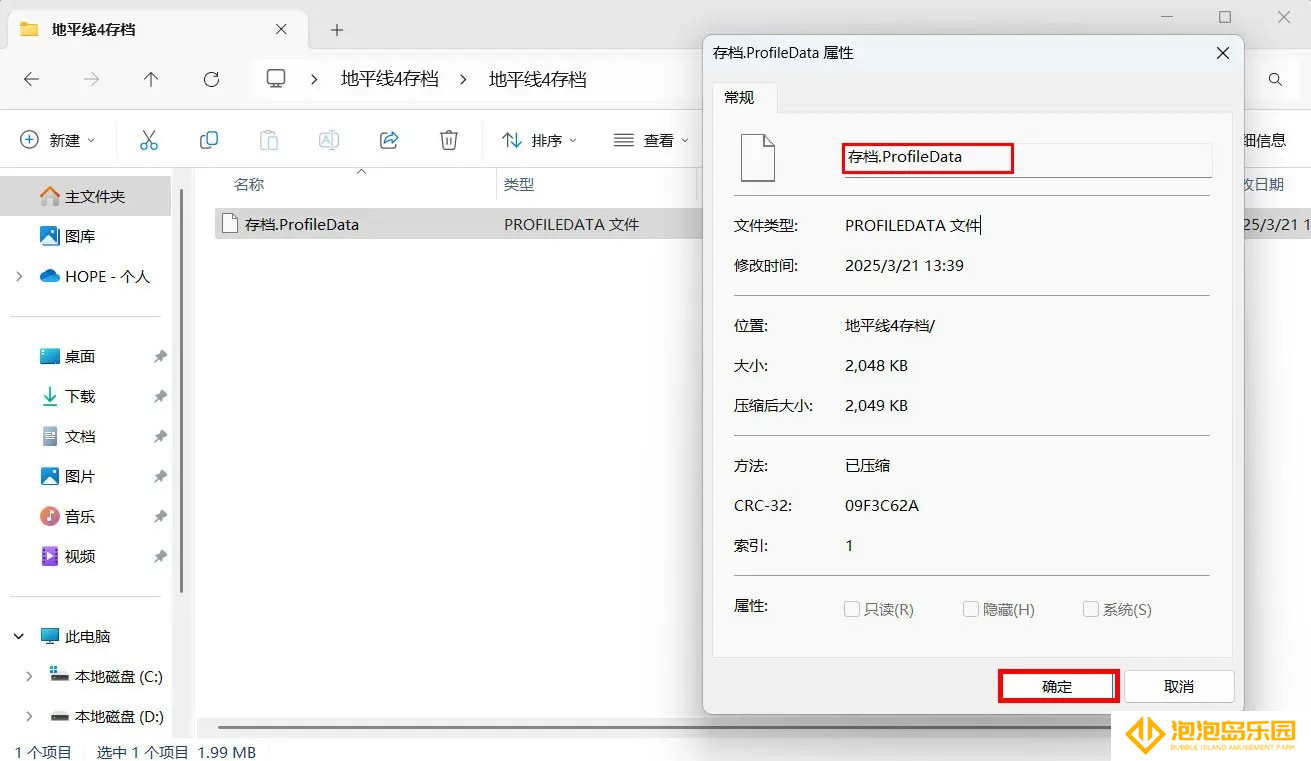Click the size value 2,048 KB

tap(876, 366)
